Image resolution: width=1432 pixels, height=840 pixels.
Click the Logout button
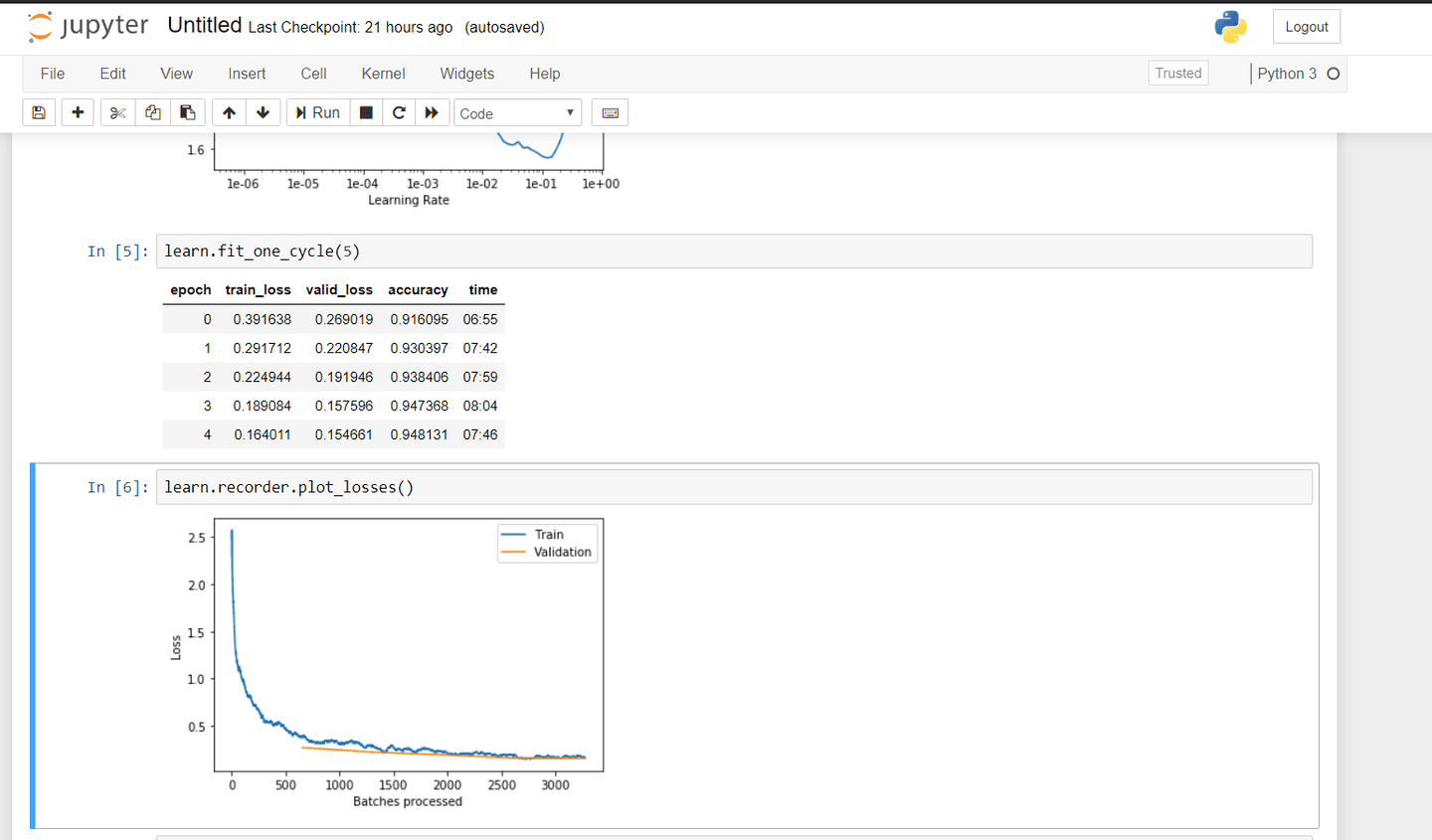1306,27
